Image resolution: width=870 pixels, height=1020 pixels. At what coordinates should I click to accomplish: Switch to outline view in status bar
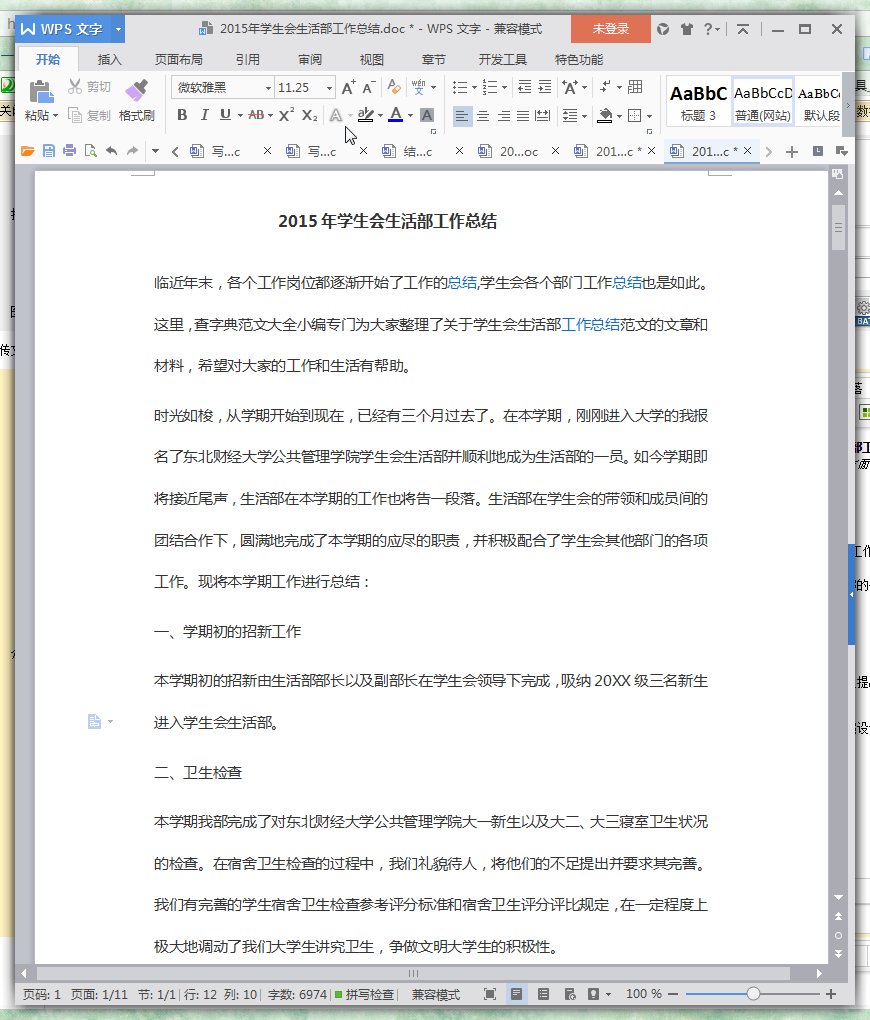[543, 994]
